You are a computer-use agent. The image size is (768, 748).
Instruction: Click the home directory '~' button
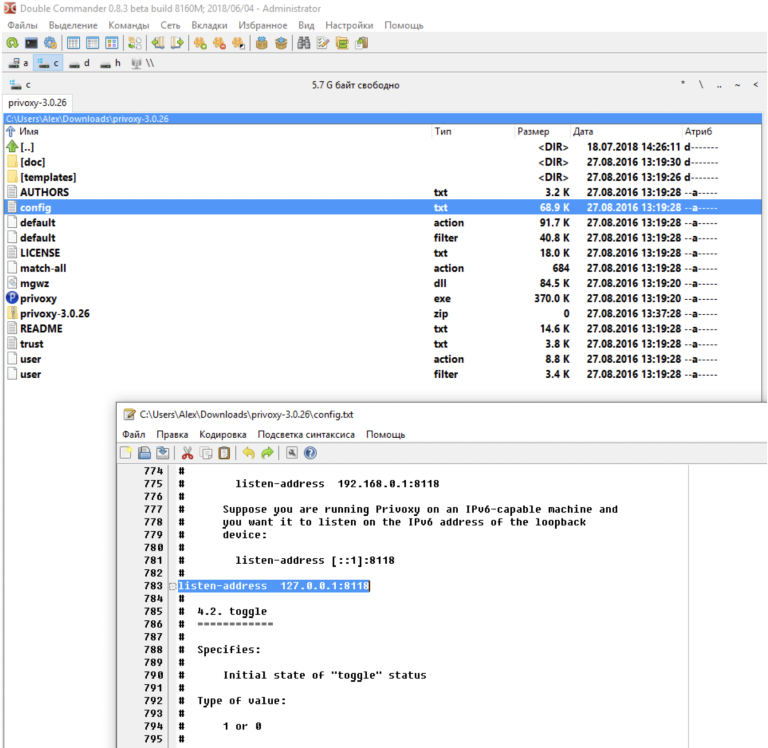(x=737, y=85)
